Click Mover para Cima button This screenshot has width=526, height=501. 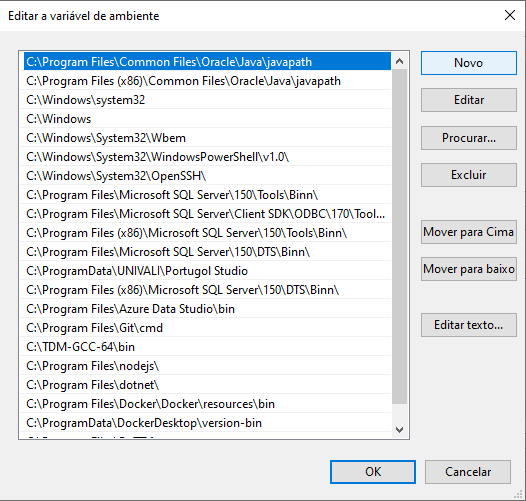click(x=469, y=232)
